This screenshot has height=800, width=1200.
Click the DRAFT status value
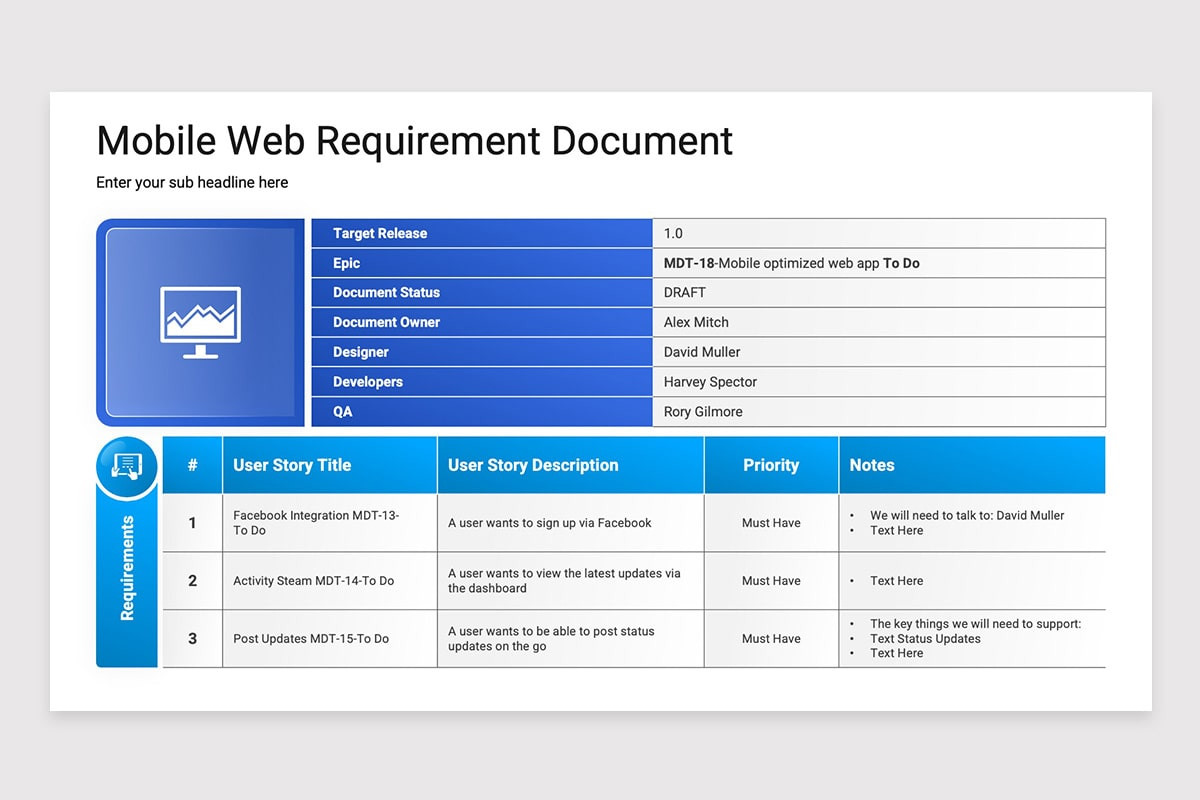[685, 292]
